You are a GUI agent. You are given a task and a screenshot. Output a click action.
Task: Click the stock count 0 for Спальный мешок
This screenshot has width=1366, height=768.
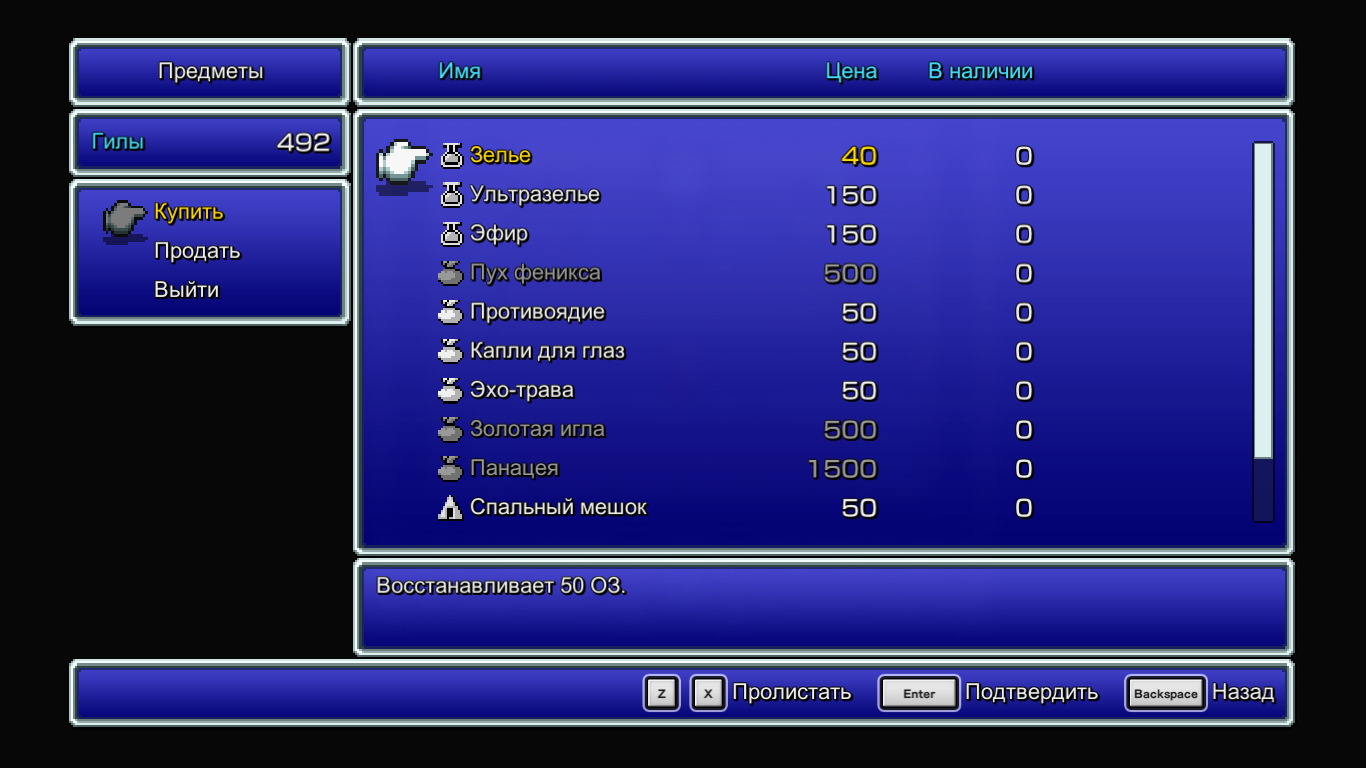[x=1023, y=508]
